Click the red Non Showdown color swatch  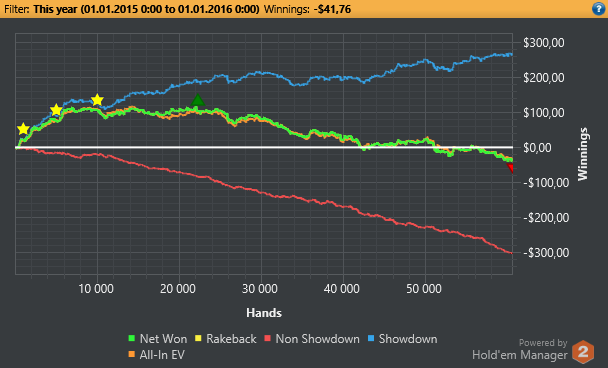point(267,338)
